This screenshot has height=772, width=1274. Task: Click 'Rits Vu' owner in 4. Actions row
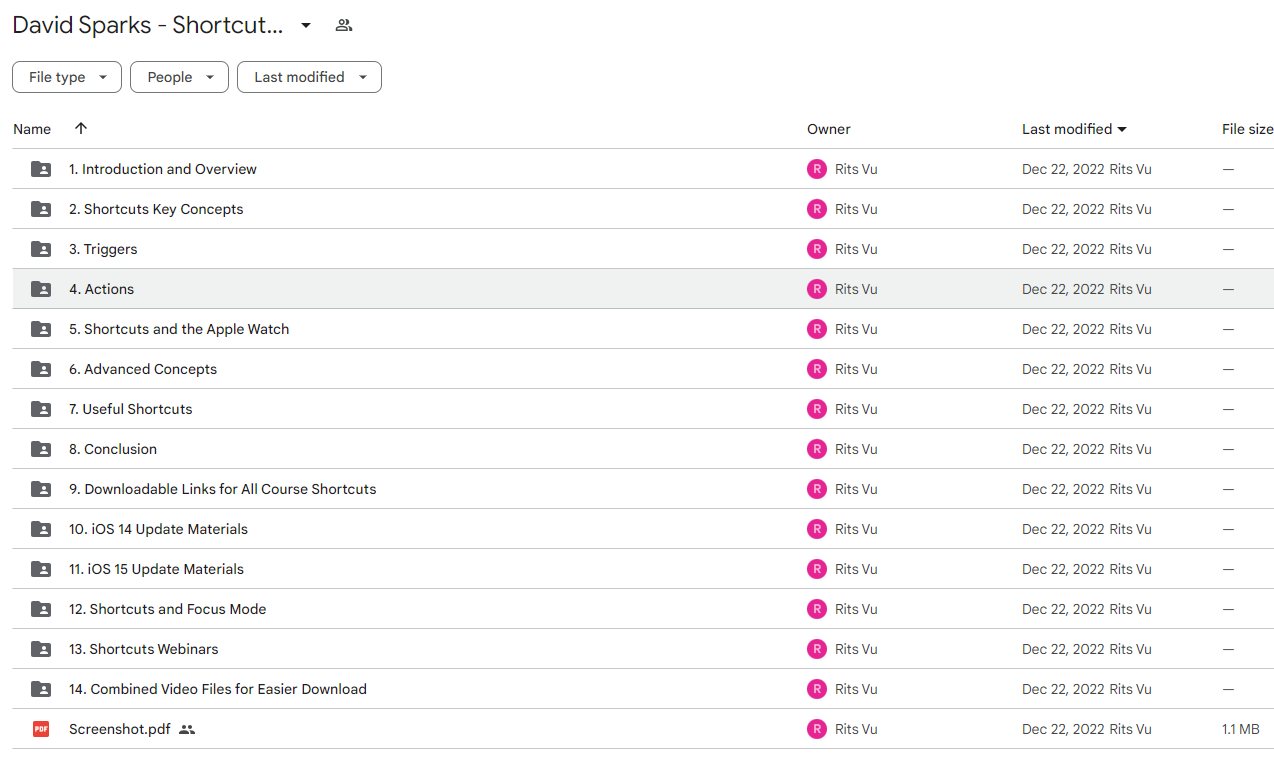tap(856, 289)
